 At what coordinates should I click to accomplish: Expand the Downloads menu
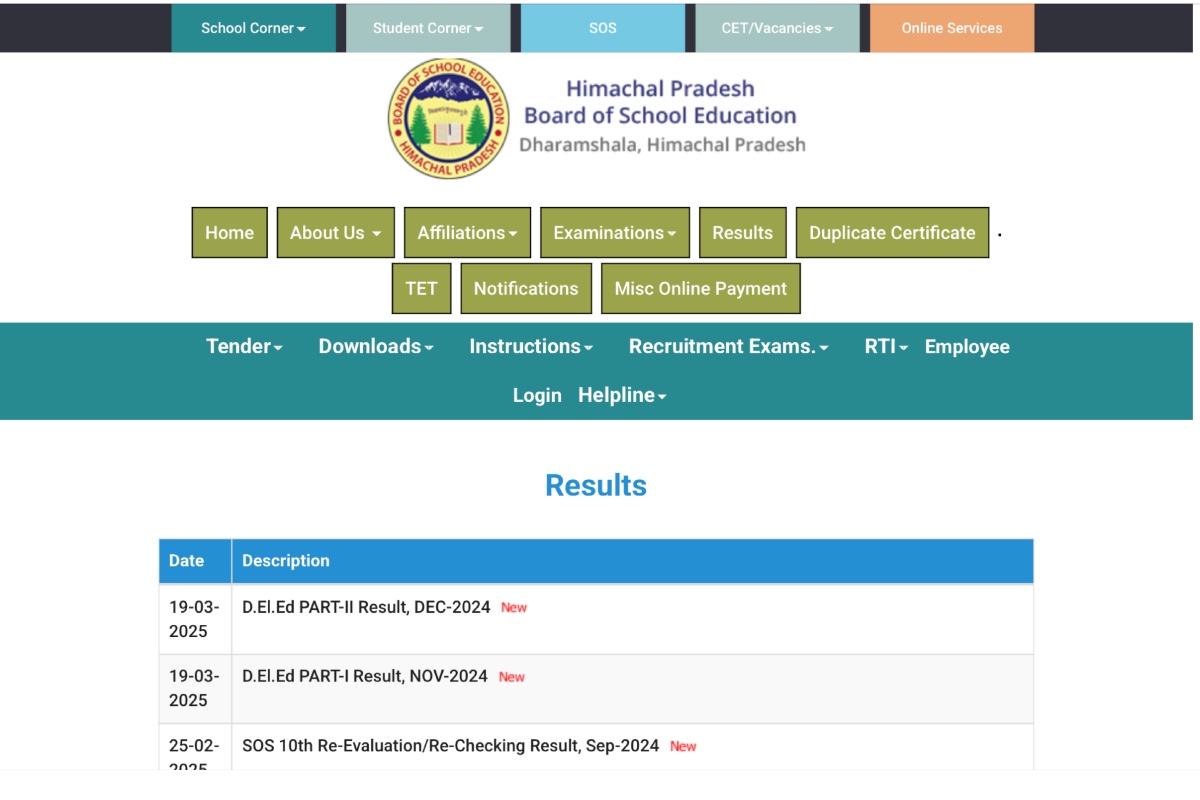tap(376, 346)
